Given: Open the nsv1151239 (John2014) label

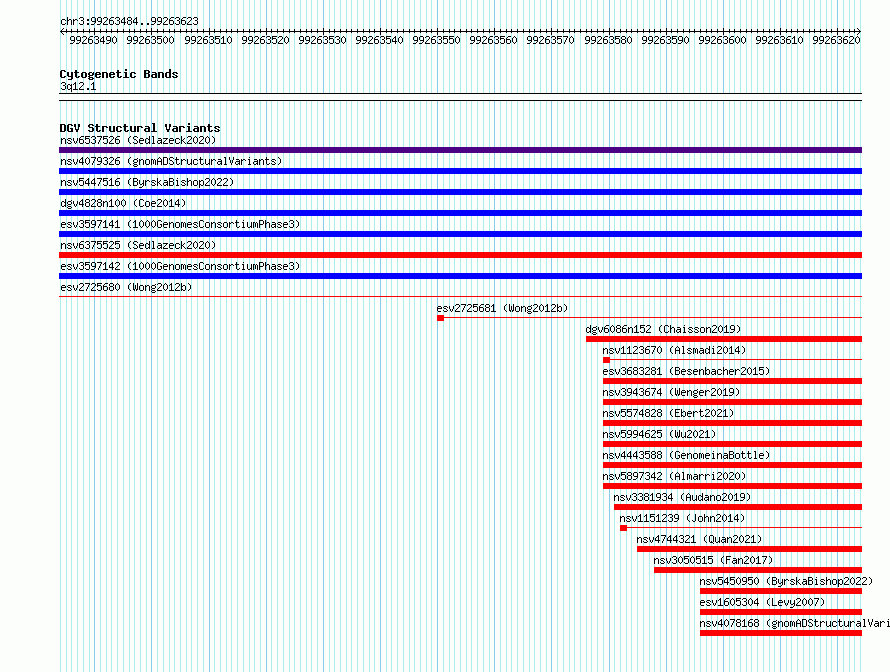Looking at the screenshot, I should 682,518.
